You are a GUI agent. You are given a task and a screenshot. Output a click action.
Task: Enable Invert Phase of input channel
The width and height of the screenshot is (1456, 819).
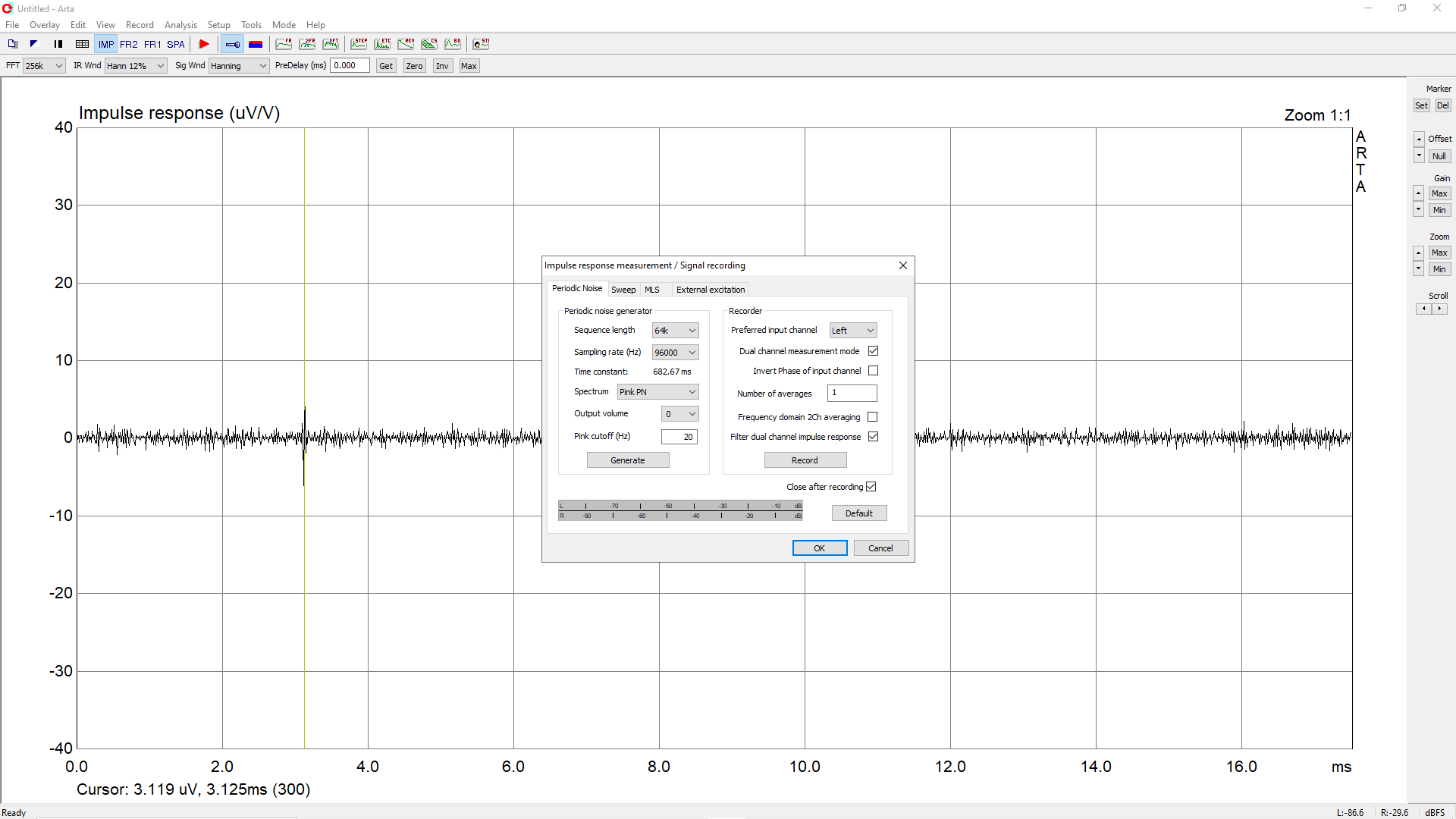click(x=873, y=371)
